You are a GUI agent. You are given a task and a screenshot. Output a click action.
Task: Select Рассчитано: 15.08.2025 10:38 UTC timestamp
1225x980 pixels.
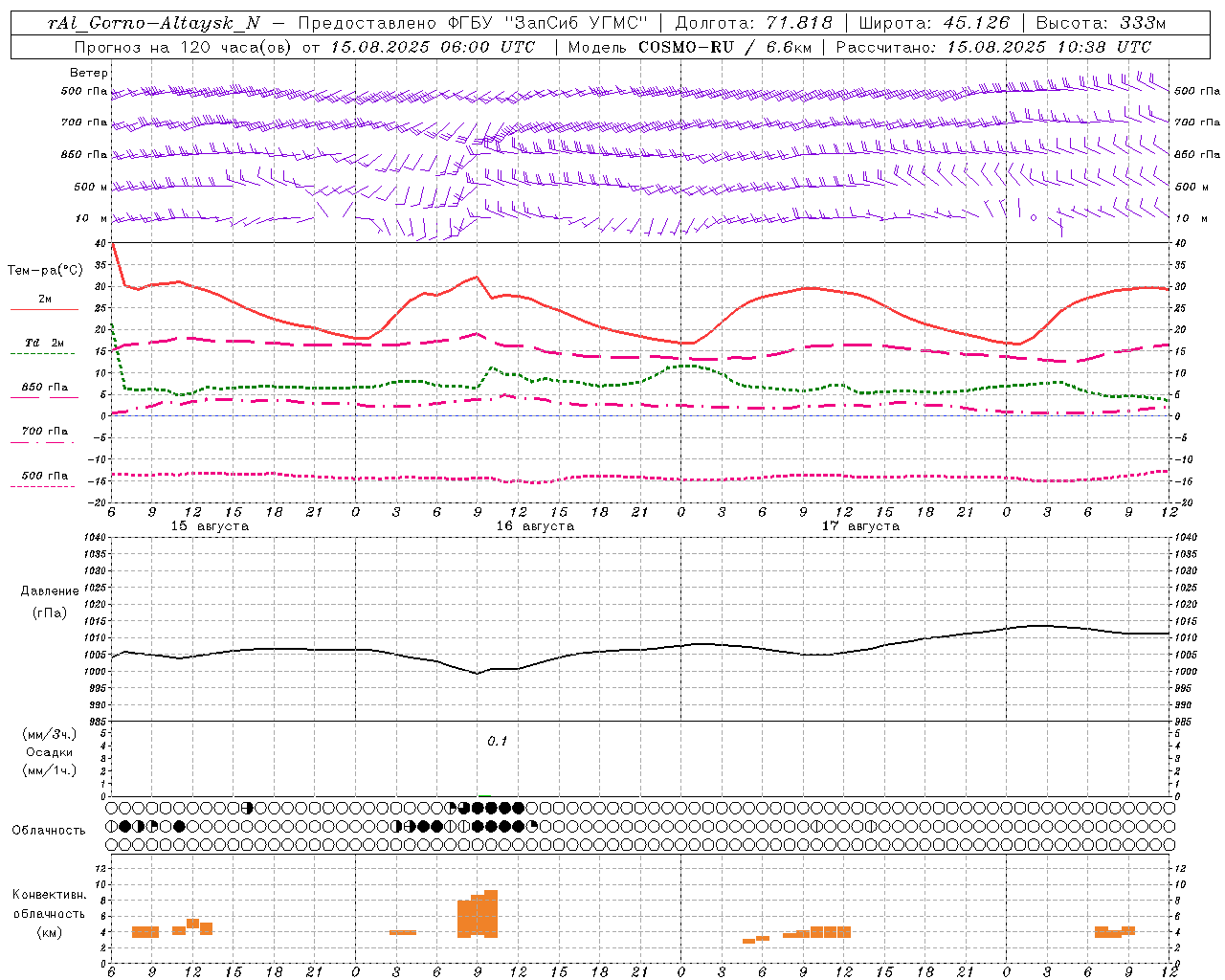[993, 47]
